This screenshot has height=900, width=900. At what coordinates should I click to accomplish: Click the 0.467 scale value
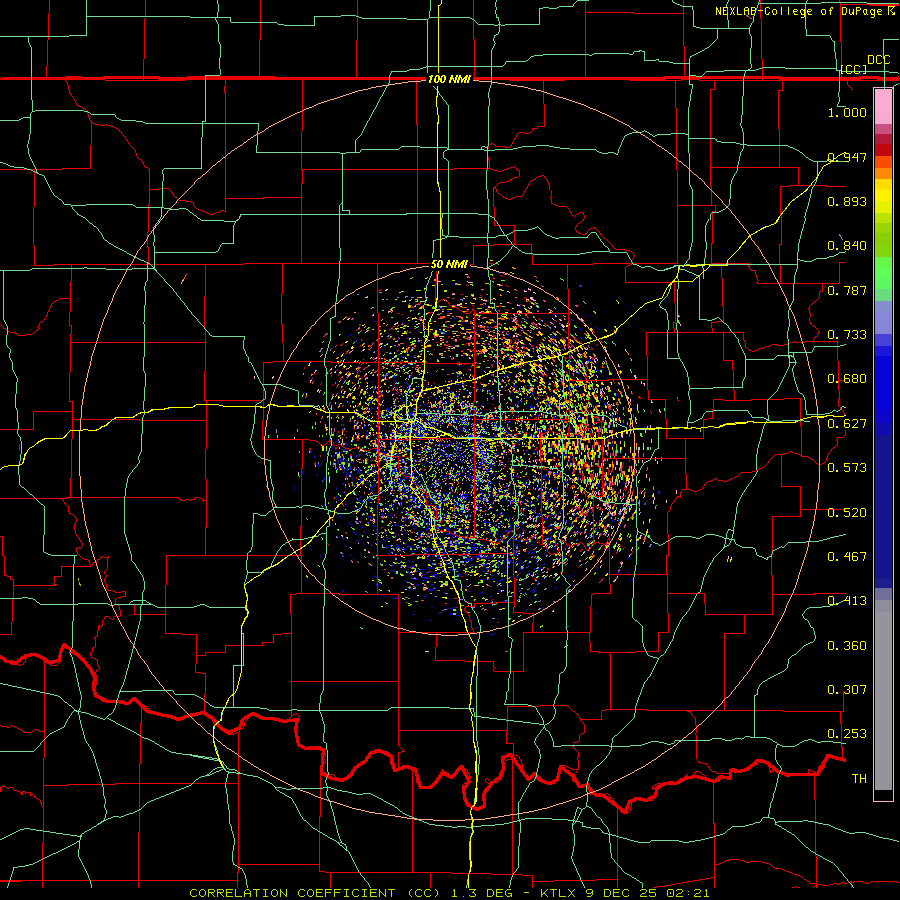pyautogui.click(x=847, y=557)
